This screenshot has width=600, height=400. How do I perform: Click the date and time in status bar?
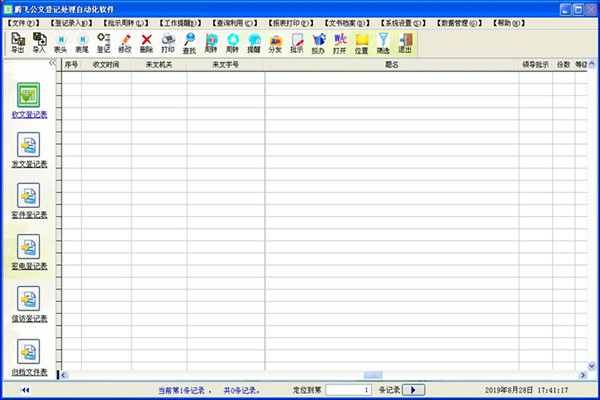click(527, 390)
